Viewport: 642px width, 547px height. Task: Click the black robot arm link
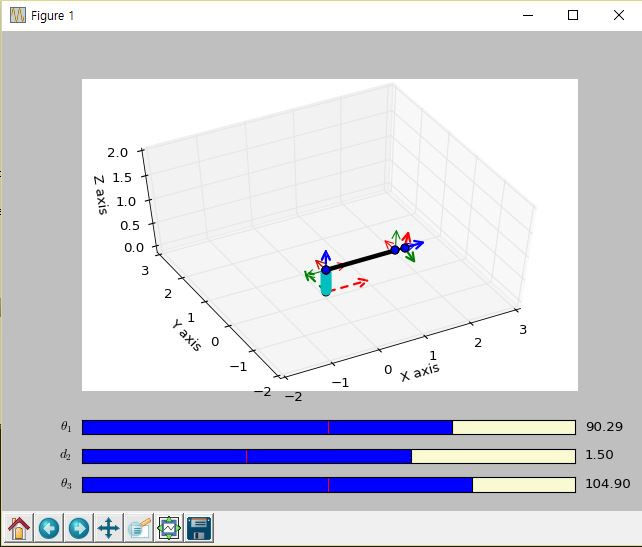[x=360, y=260]
